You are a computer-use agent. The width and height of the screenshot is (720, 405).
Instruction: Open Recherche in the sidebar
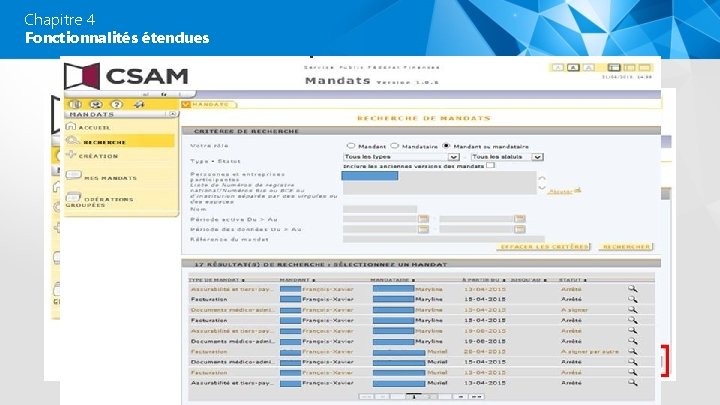click(x=105, y=142)
